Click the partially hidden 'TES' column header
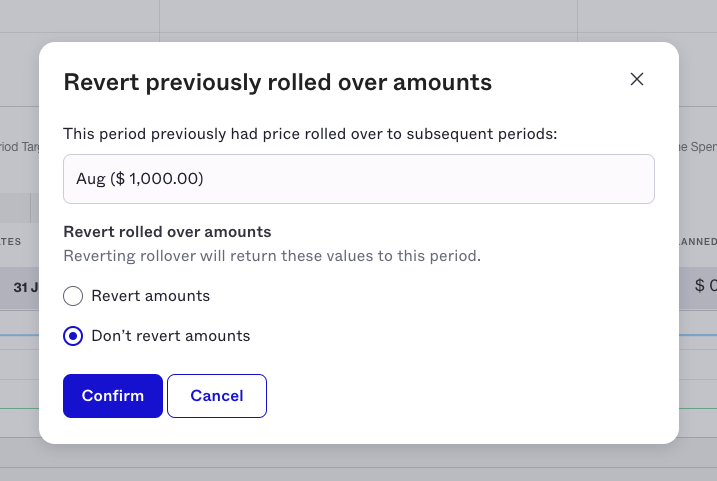Screen dimensions: 717x481 11,241
